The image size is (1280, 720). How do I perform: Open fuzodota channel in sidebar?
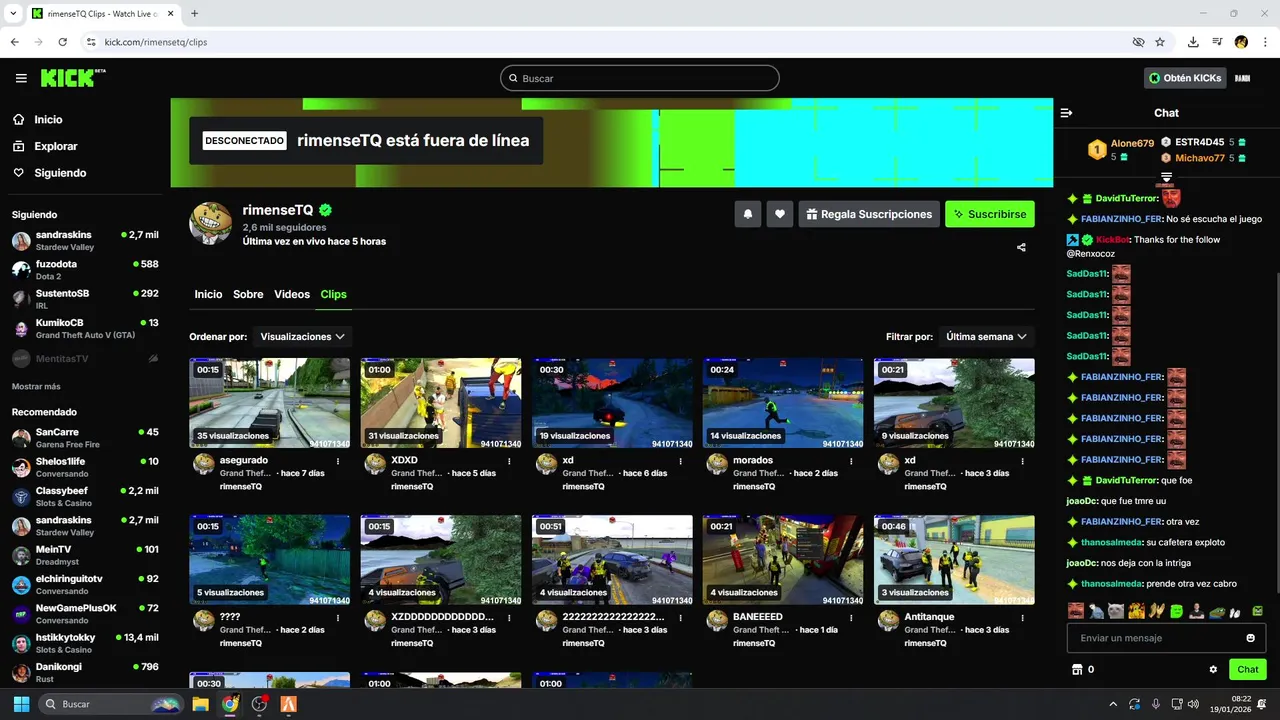tap(85, 270)
